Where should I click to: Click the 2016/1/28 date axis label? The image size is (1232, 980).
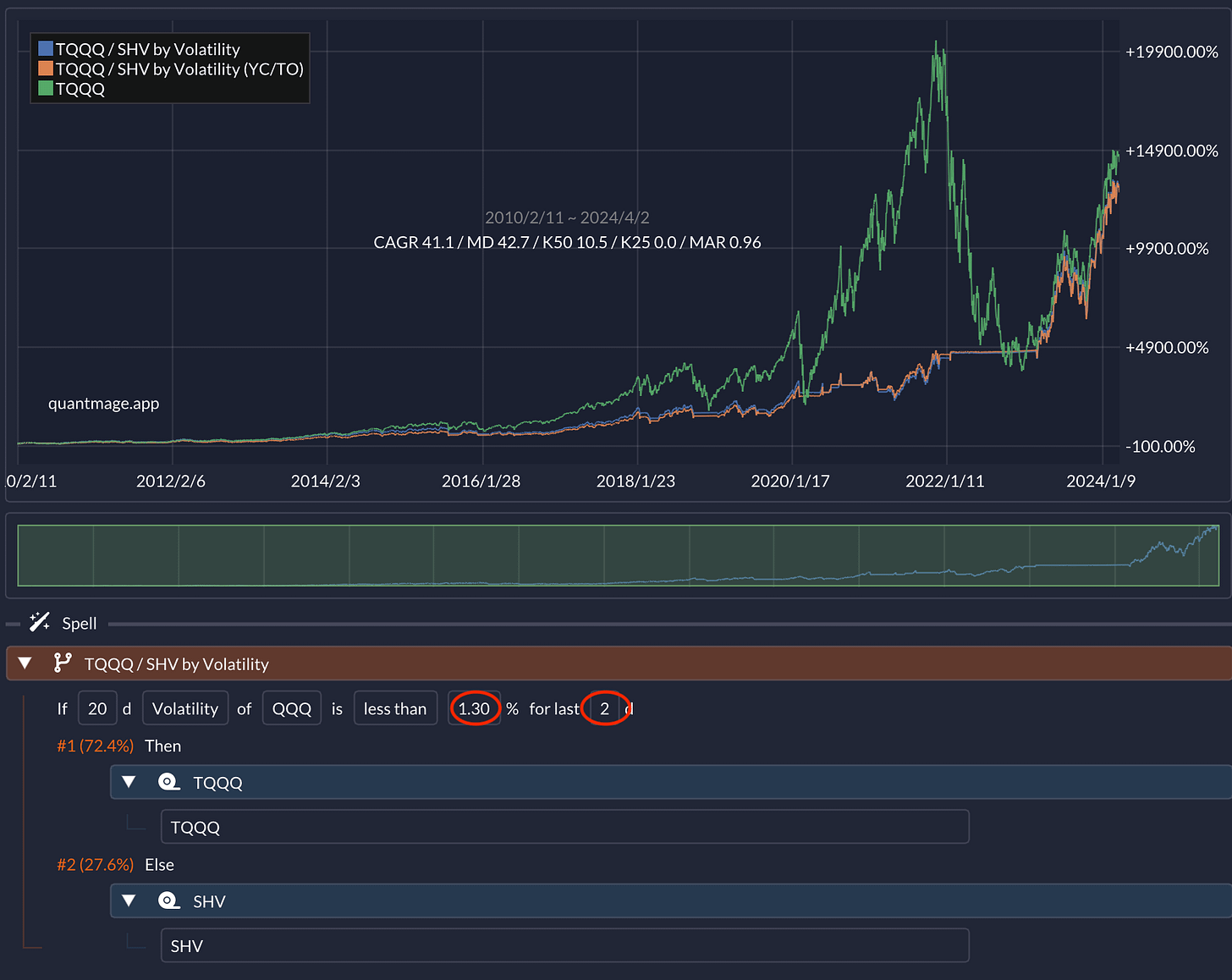[481, 481]
